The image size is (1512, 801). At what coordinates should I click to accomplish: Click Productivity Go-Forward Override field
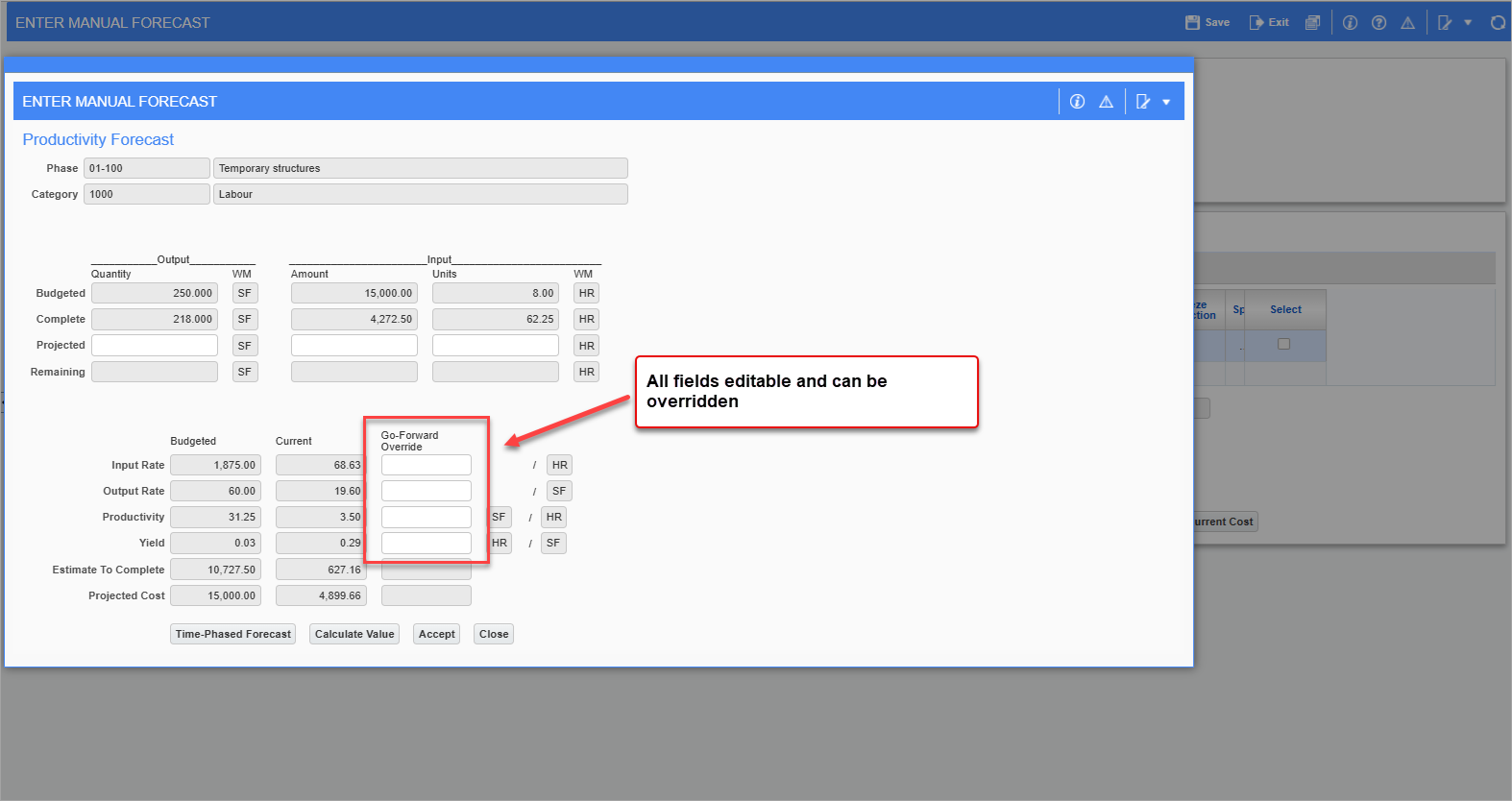click(x=427, y=517)
